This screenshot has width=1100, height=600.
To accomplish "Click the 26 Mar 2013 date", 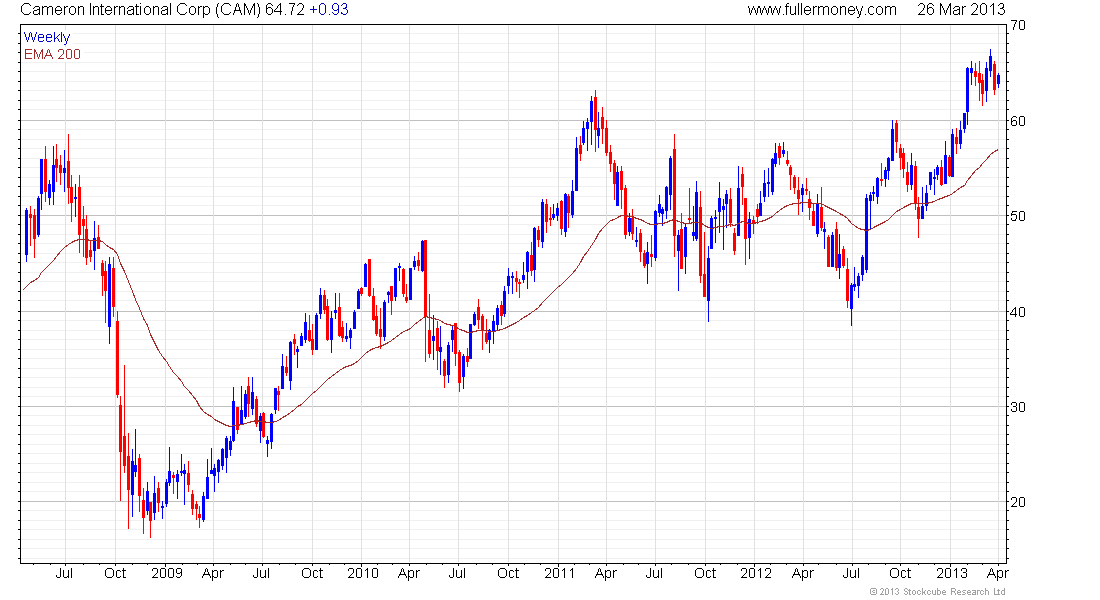I will [961, 10].
